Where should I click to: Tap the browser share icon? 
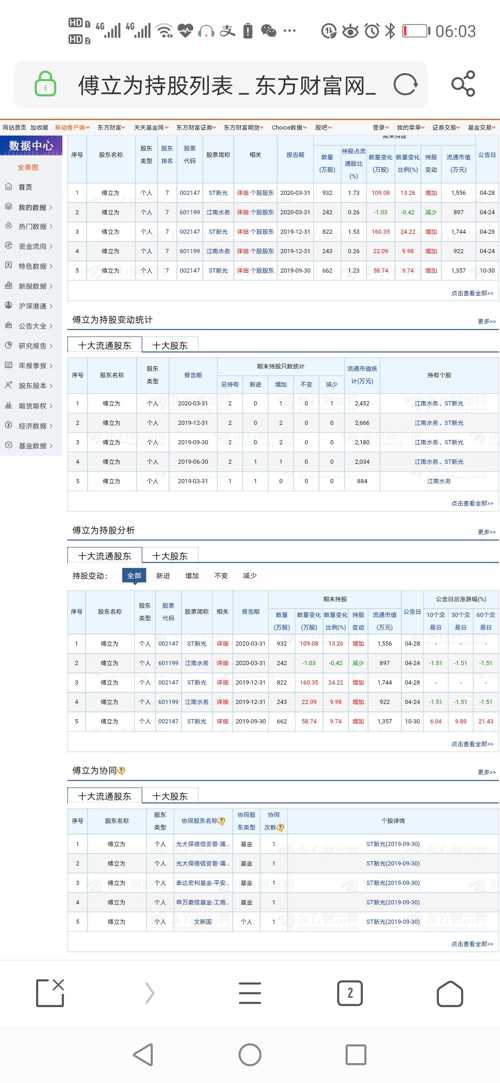(x=463, y=84)
